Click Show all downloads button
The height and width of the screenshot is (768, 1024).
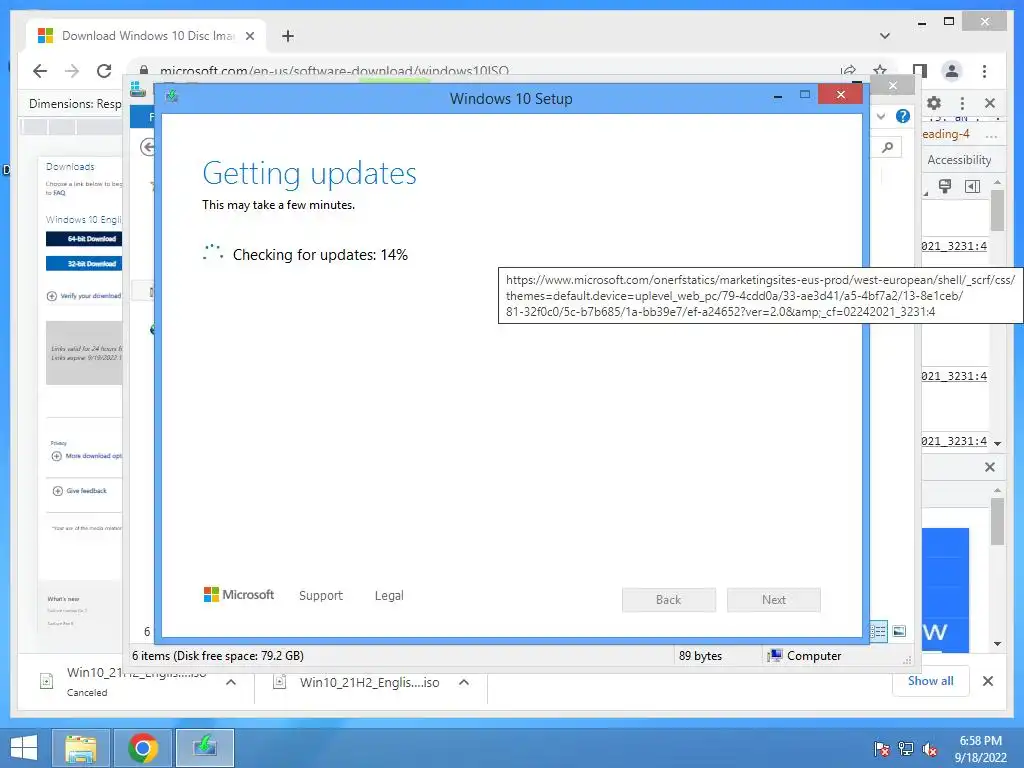(931, 681)
